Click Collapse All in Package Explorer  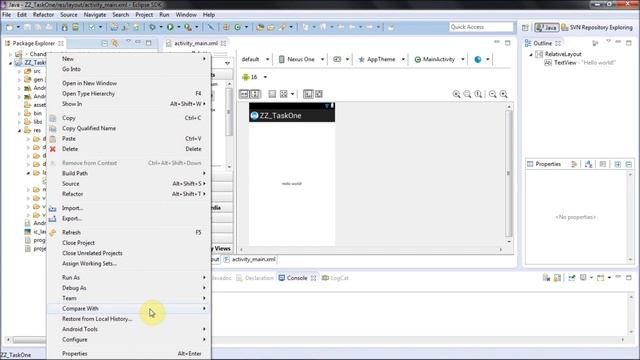point(104,43)
